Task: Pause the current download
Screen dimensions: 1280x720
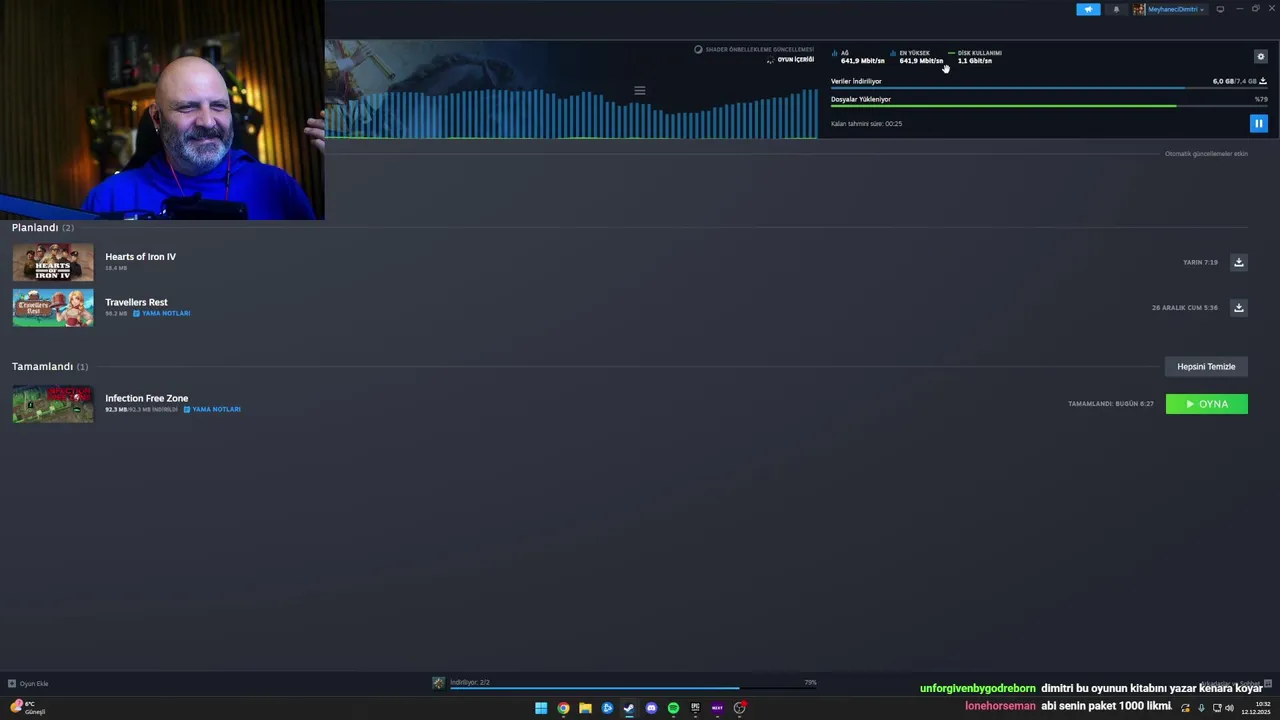Action: pyautogui.click(x=1258, y=123)
